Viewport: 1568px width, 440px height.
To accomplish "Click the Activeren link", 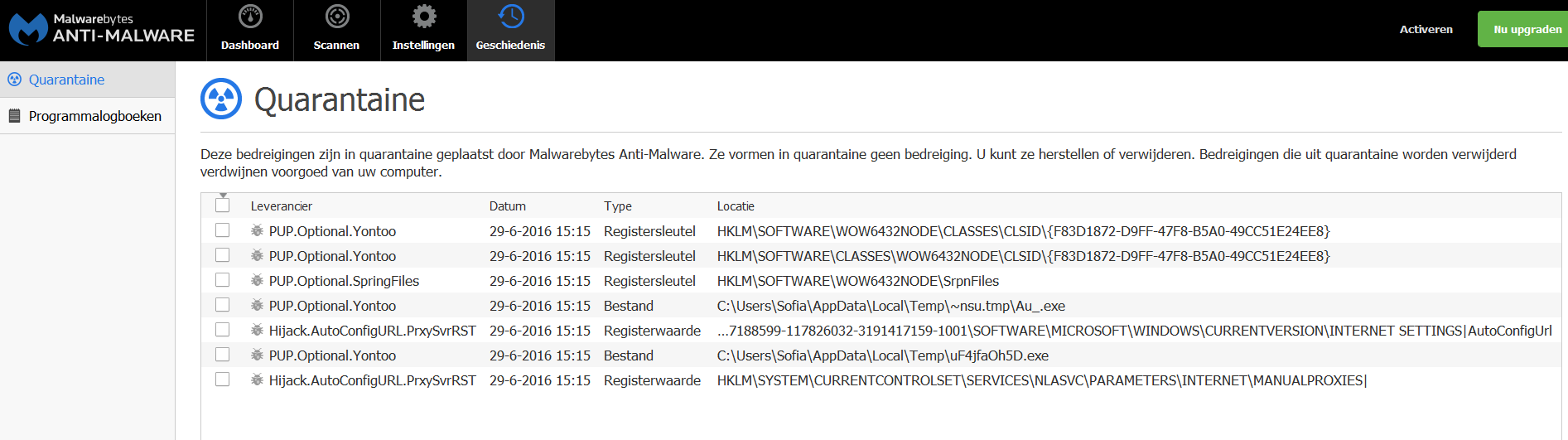I will click(1426, 29).
